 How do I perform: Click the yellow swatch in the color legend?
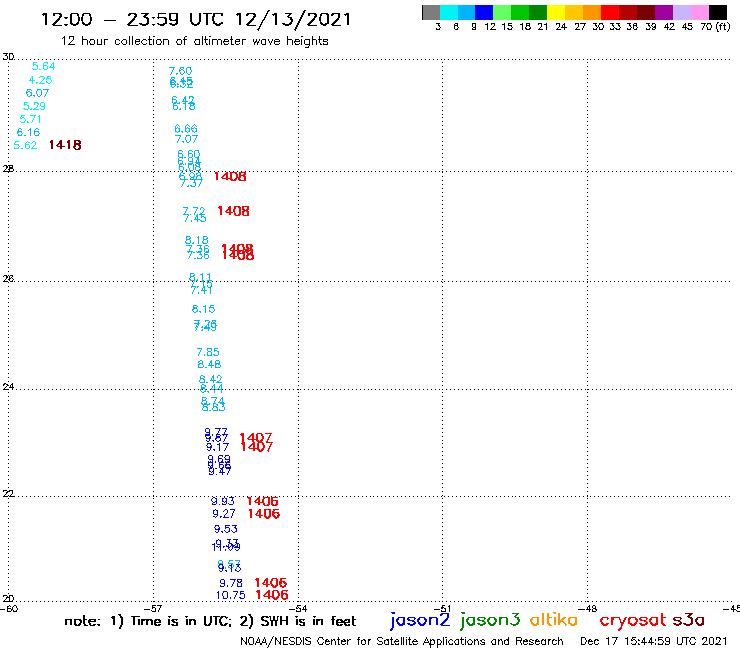point(556,12)
